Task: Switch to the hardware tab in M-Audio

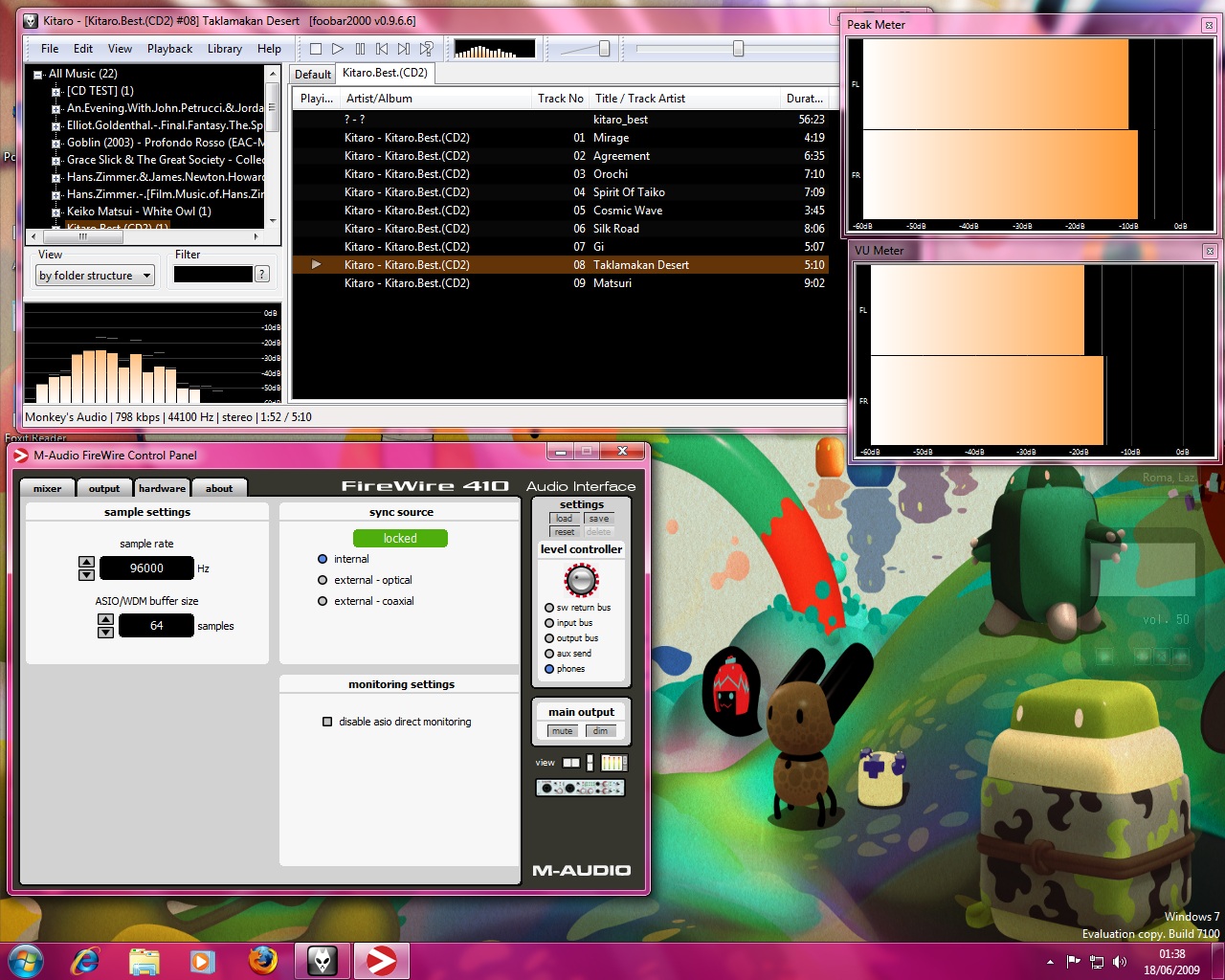Action: (x=163, y=488)
